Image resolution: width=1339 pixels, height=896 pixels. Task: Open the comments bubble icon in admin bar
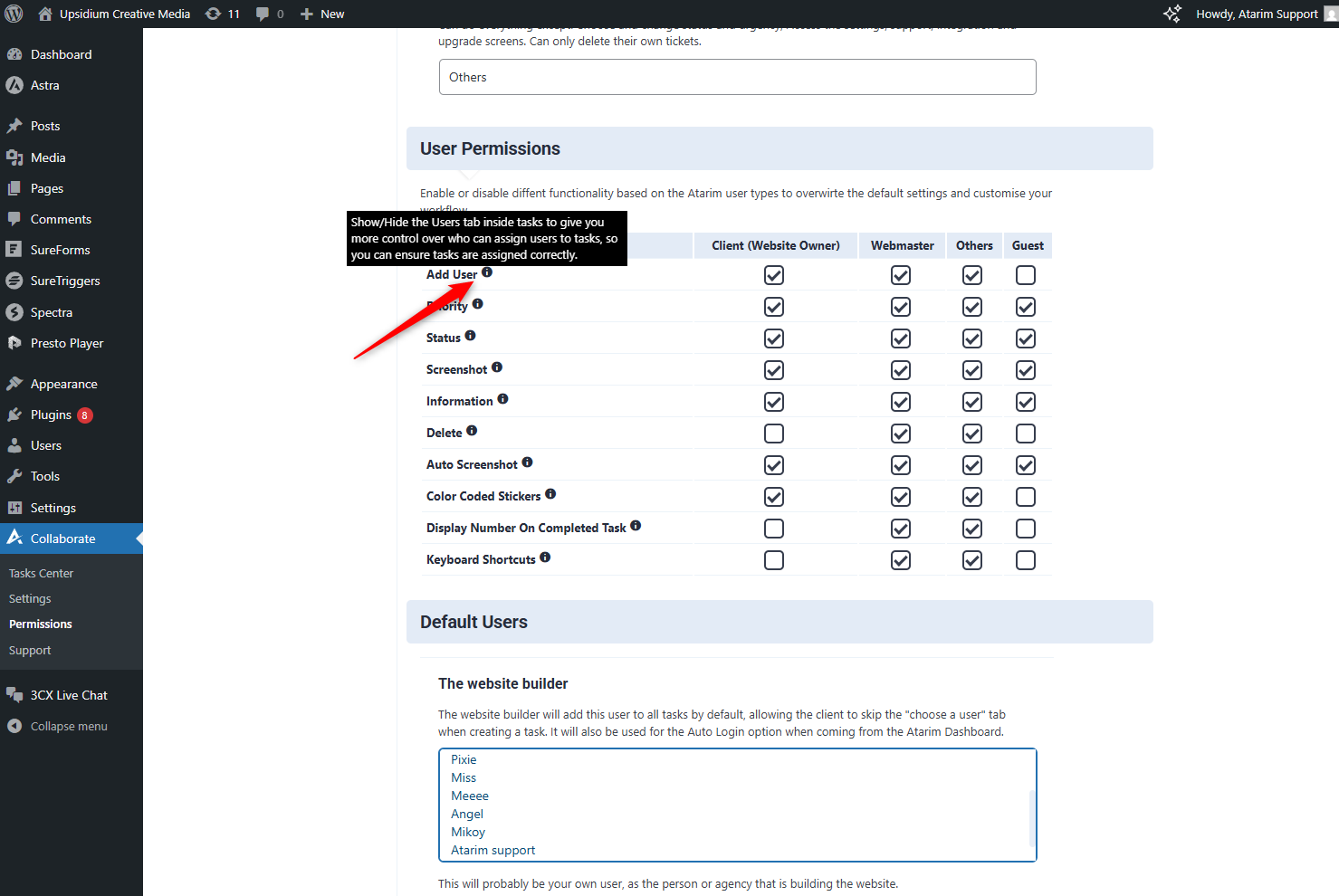tap(263, 14)
